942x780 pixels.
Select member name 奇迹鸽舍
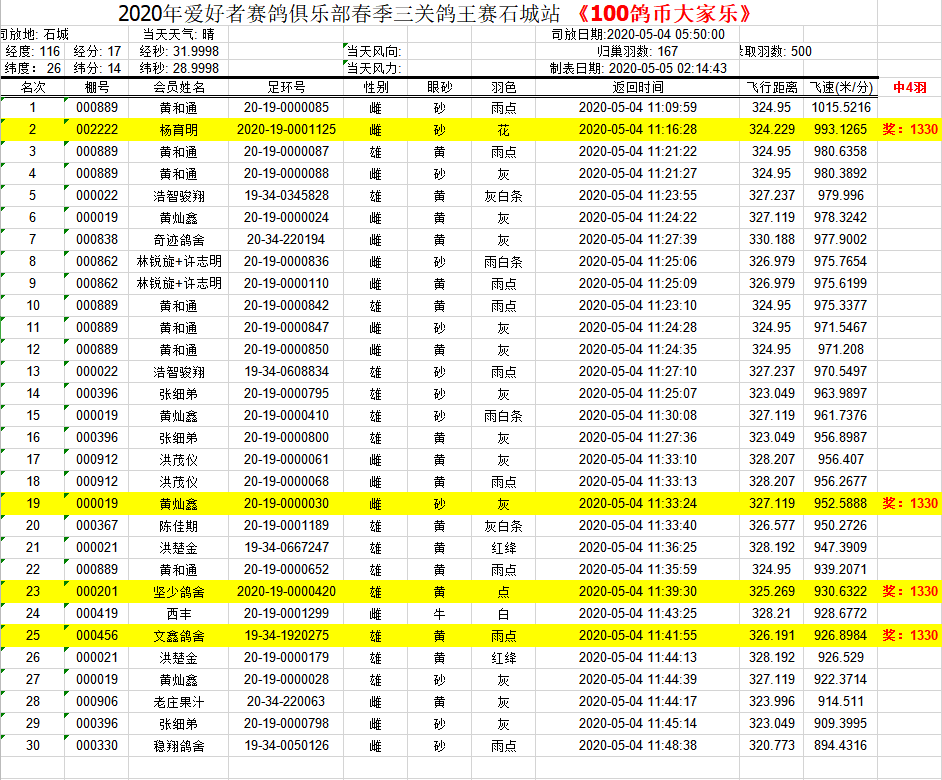point(179,240)
